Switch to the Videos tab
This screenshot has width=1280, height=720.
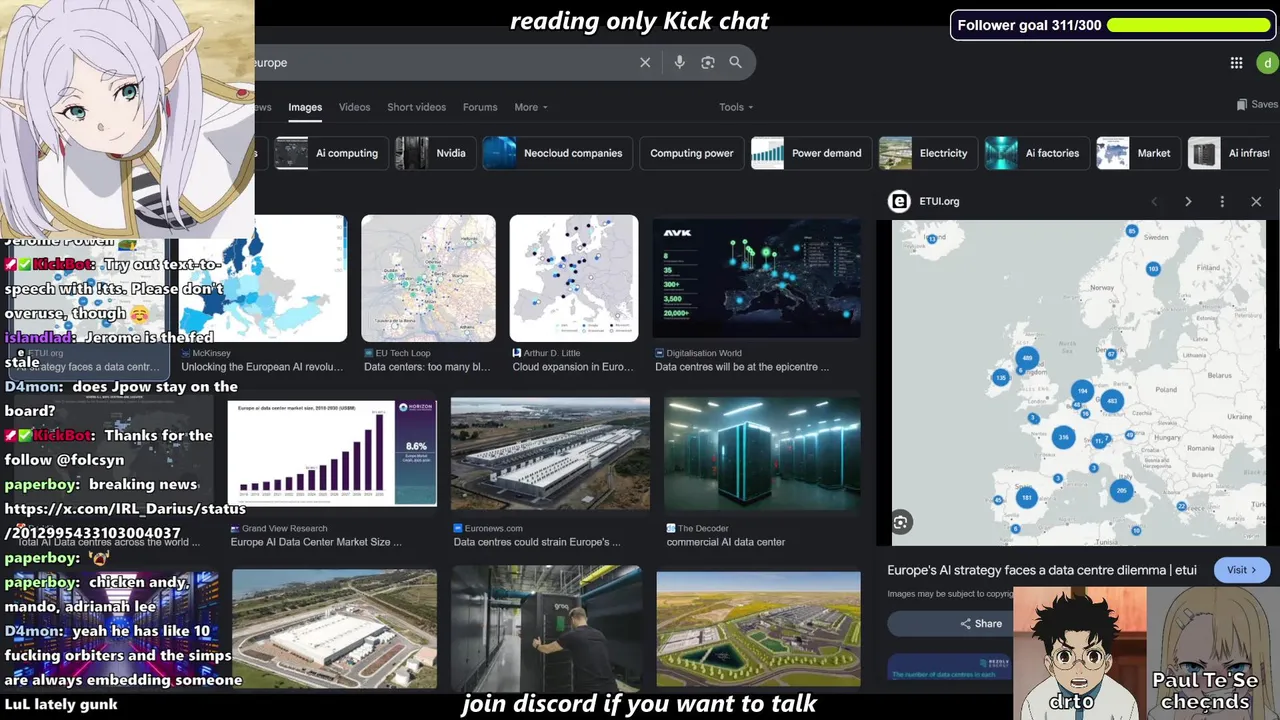tap(354, 107)
